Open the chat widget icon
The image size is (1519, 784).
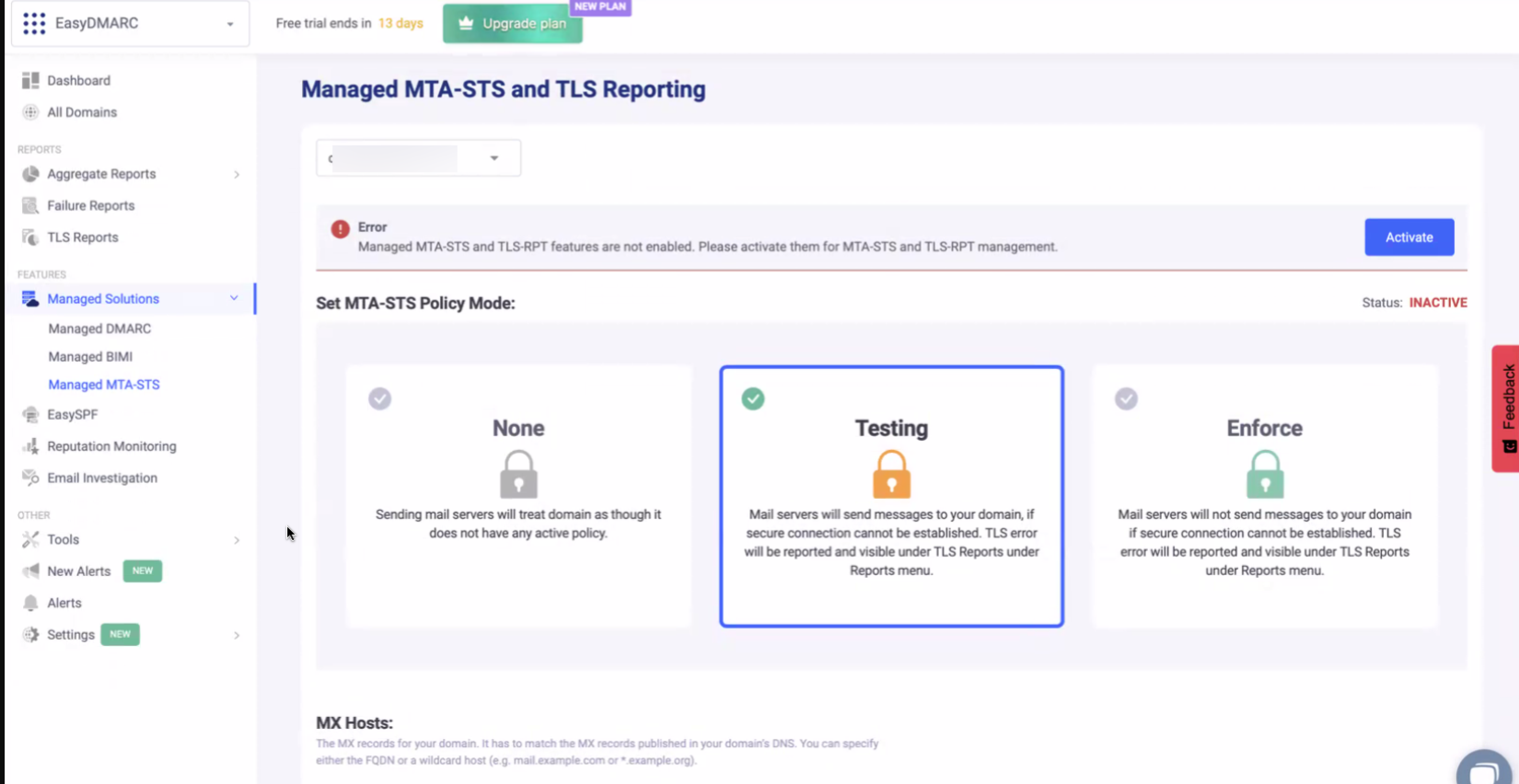pyautogui.click(x=1483, y=770)
